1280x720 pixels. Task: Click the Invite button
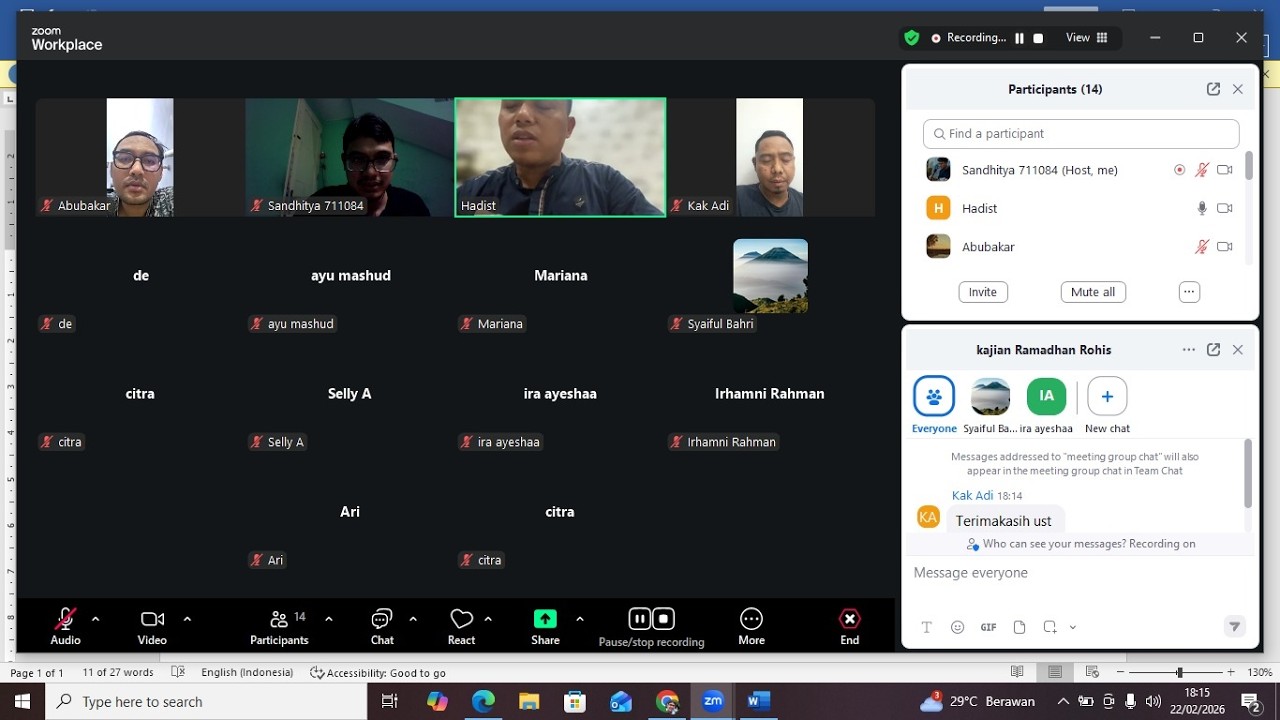click(983, 292)
